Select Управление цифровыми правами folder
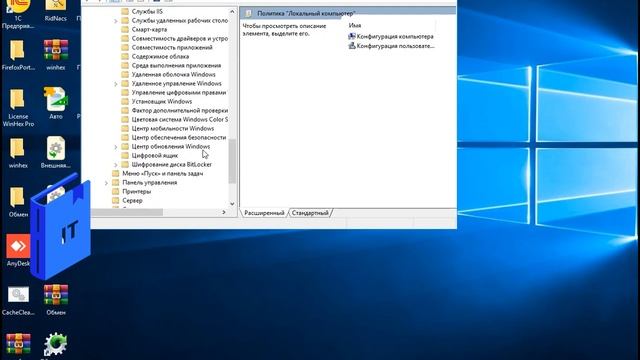 point(174,92)
